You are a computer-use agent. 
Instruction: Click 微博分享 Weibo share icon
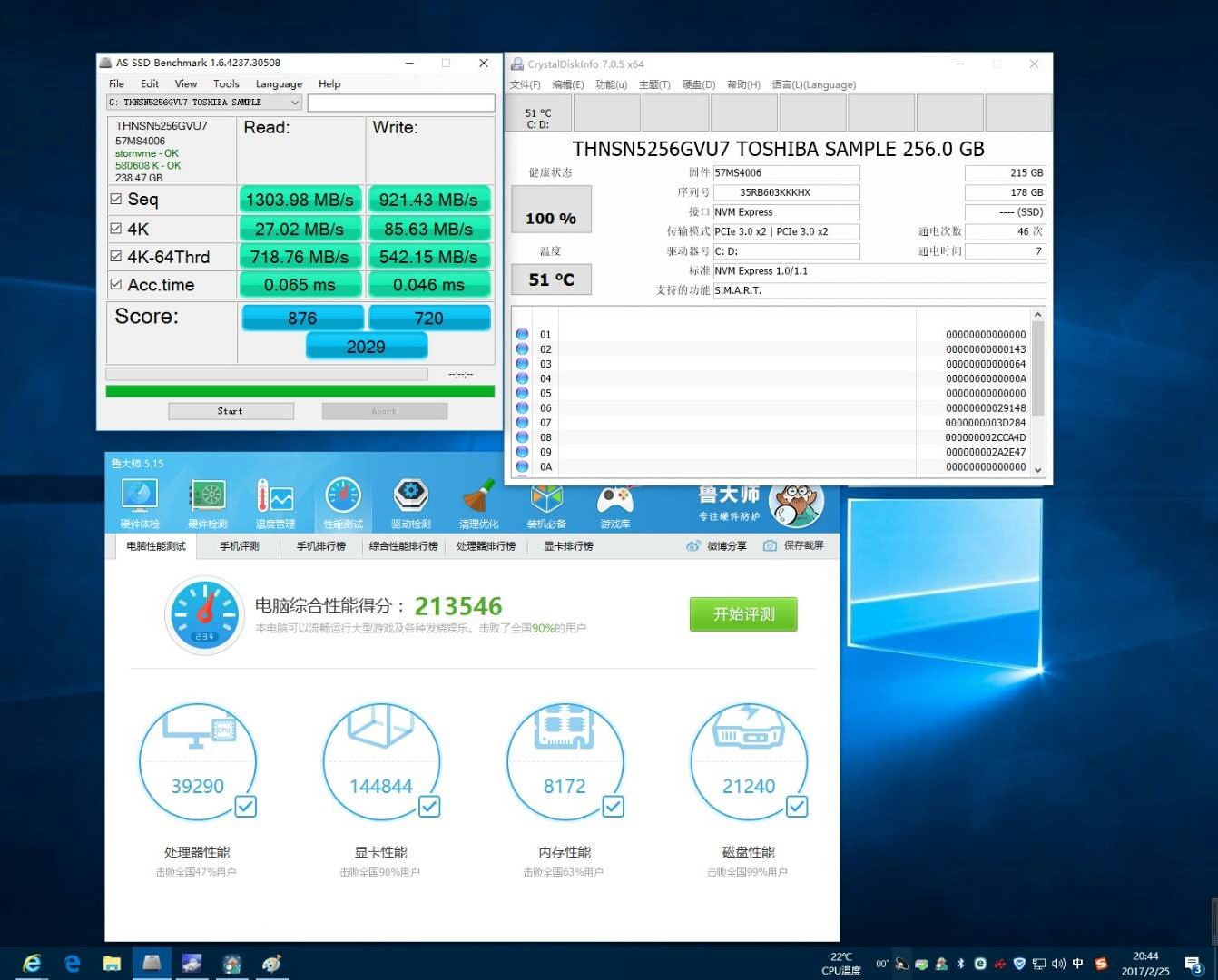(716, 545)
